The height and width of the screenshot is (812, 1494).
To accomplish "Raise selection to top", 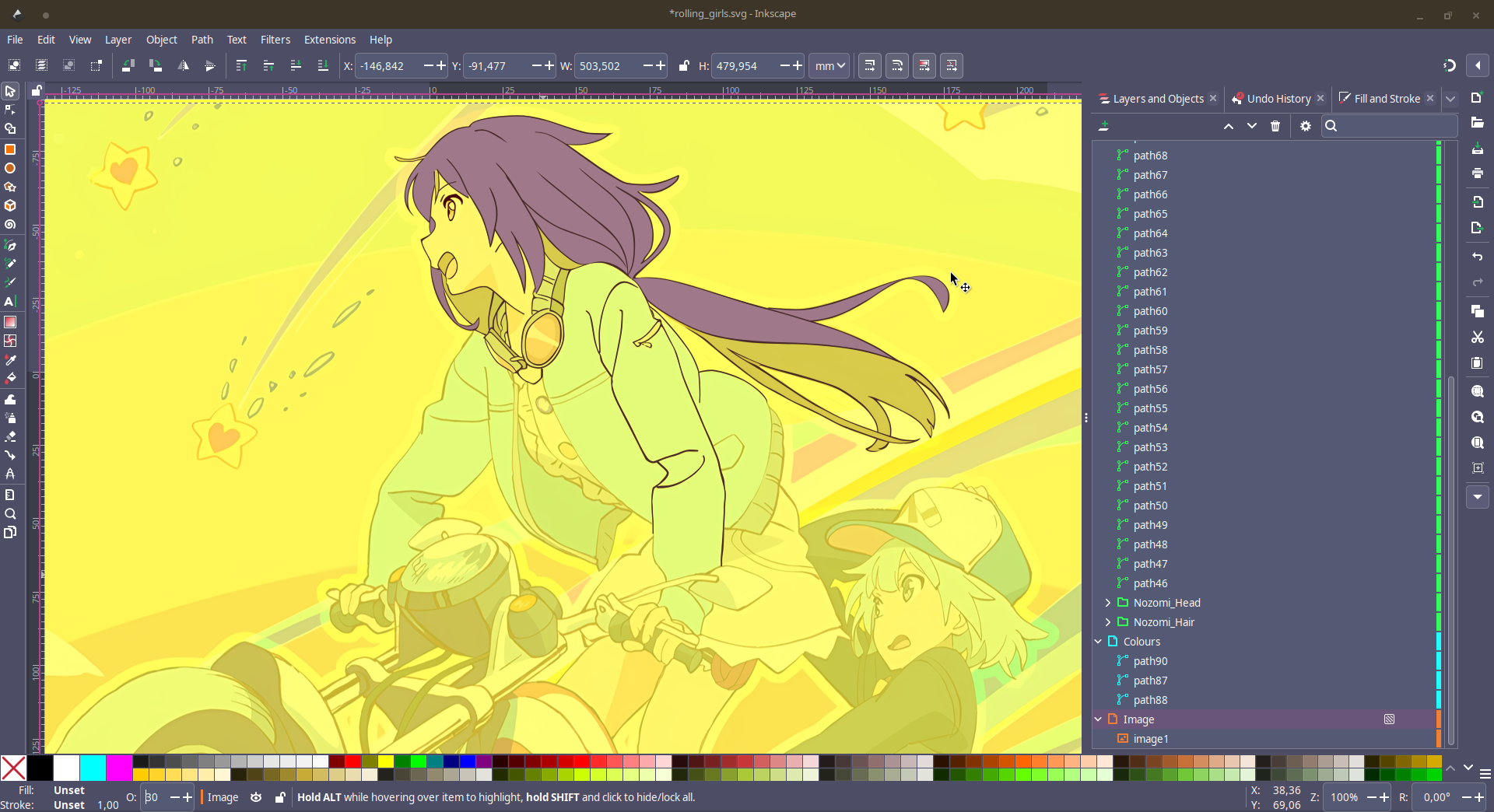I will pyautogui.click(x=241, y=66).
